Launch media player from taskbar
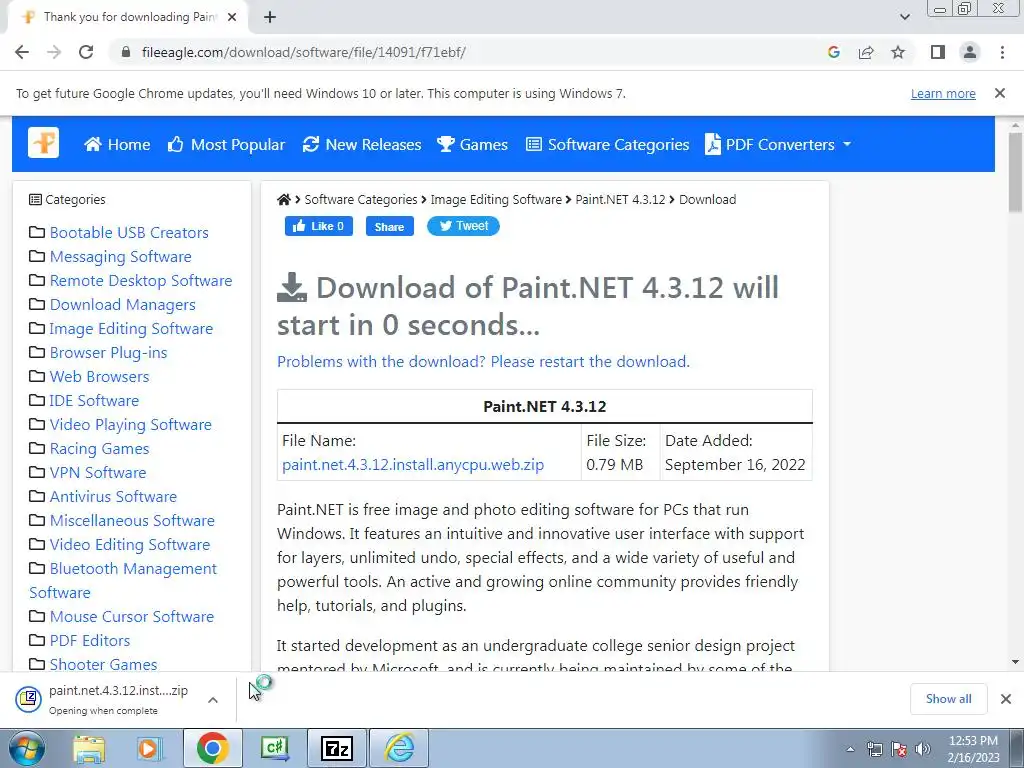The height and width of the screenshot is (768, 1024). click(149, 748)
